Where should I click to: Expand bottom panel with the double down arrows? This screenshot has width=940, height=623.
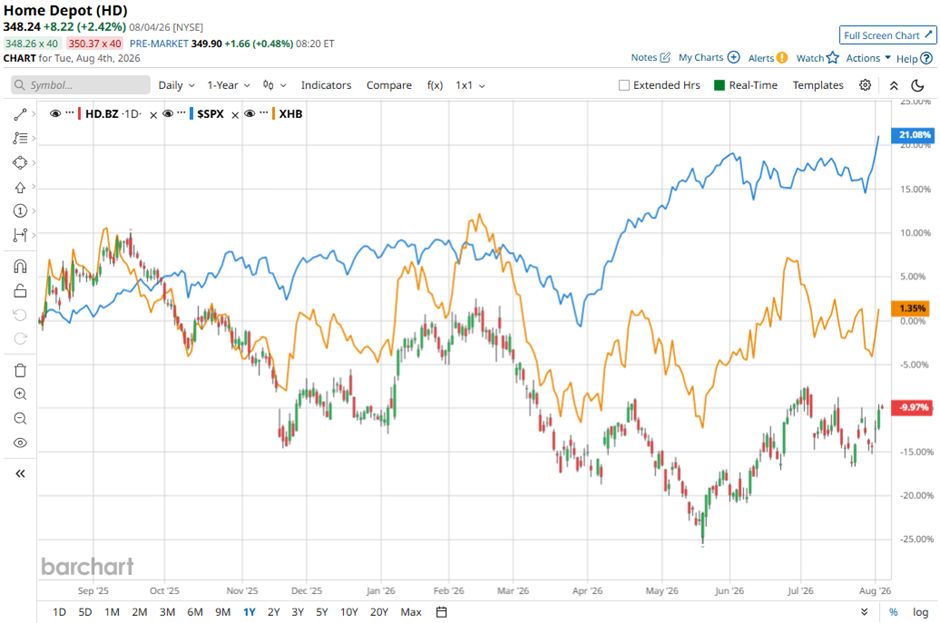(864, 612)
